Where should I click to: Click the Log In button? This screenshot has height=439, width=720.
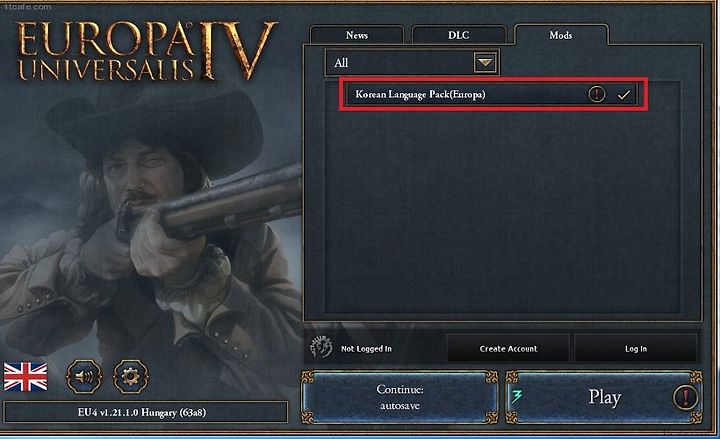pos(636,349)
